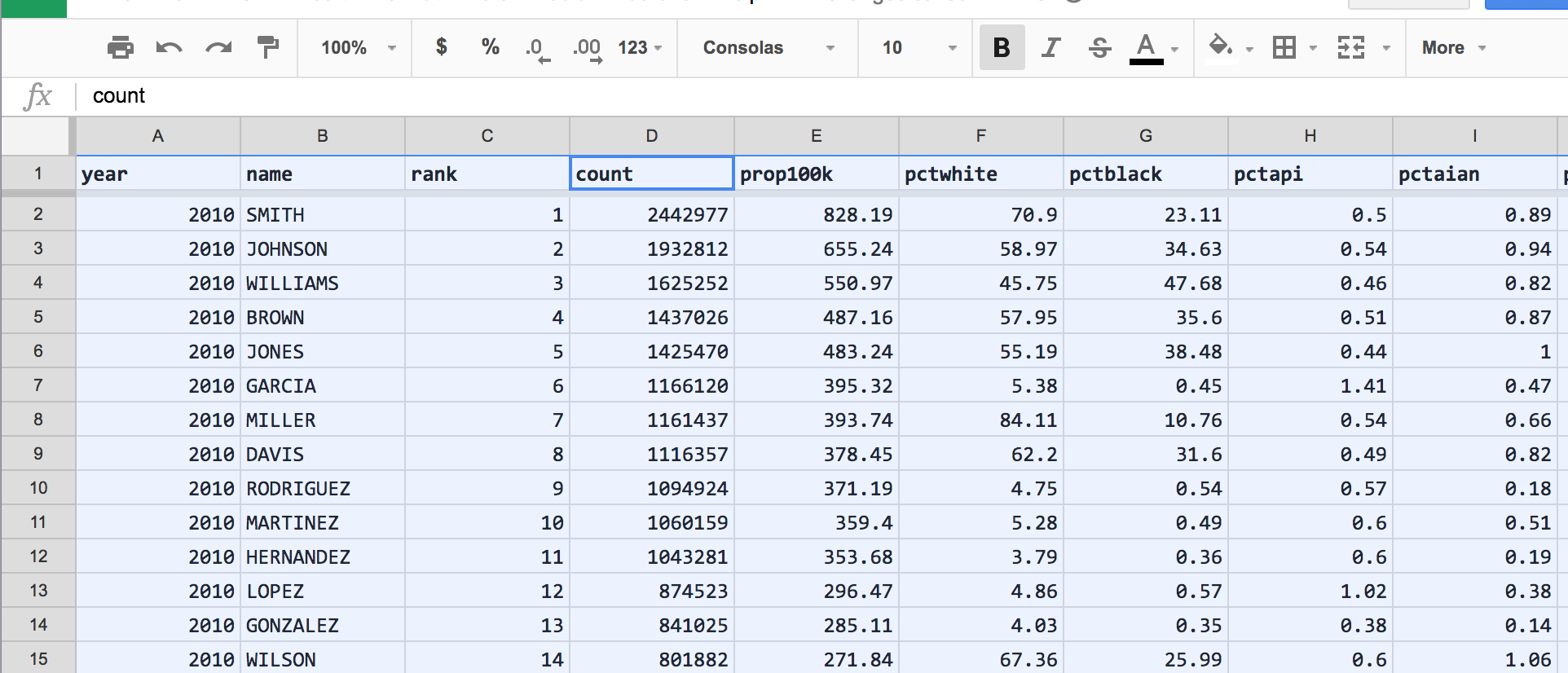Click the 'pctwhite' header cell
The height and width of the screenshot is (673, 1568).
[981, 174]
